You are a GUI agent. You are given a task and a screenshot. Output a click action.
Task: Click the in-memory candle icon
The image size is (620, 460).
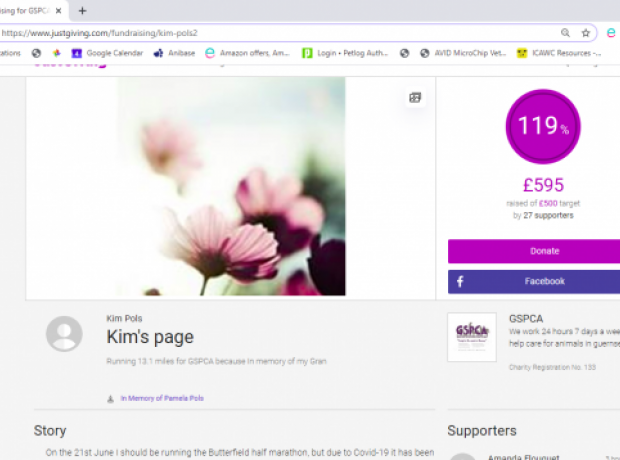110,399
